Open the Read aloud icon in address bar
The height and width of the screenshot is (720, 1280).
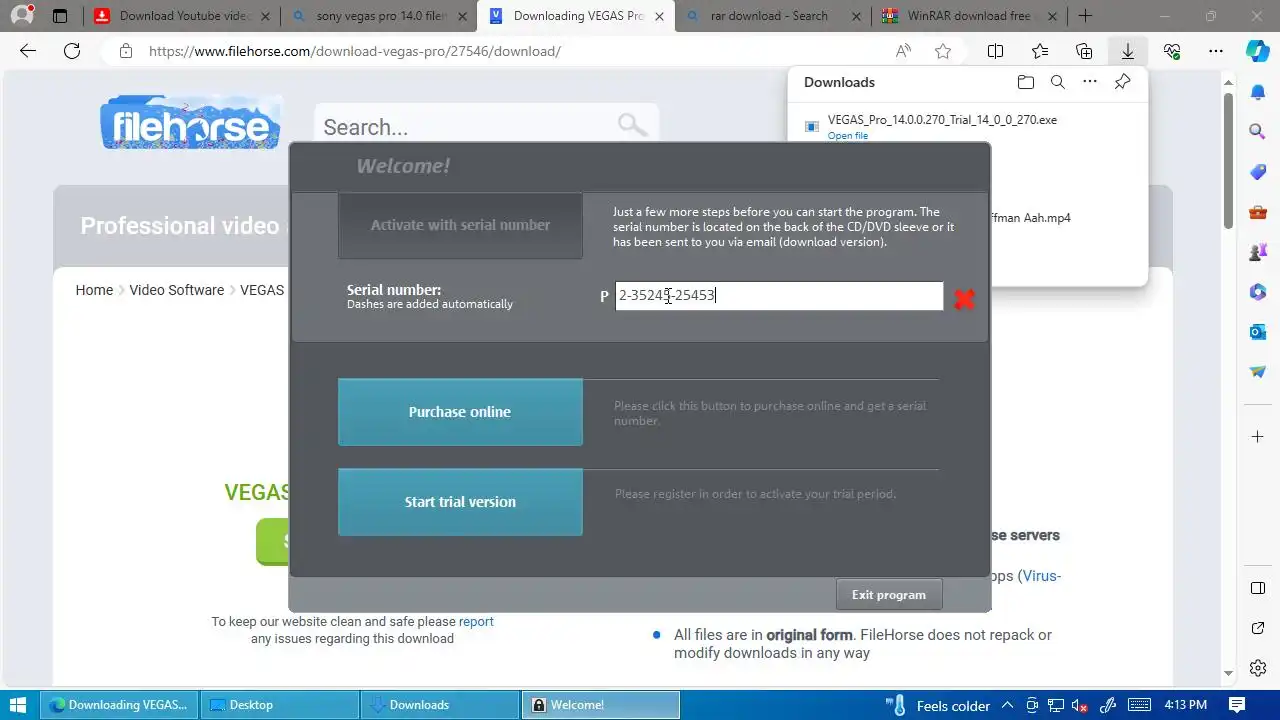coord(903,51)
